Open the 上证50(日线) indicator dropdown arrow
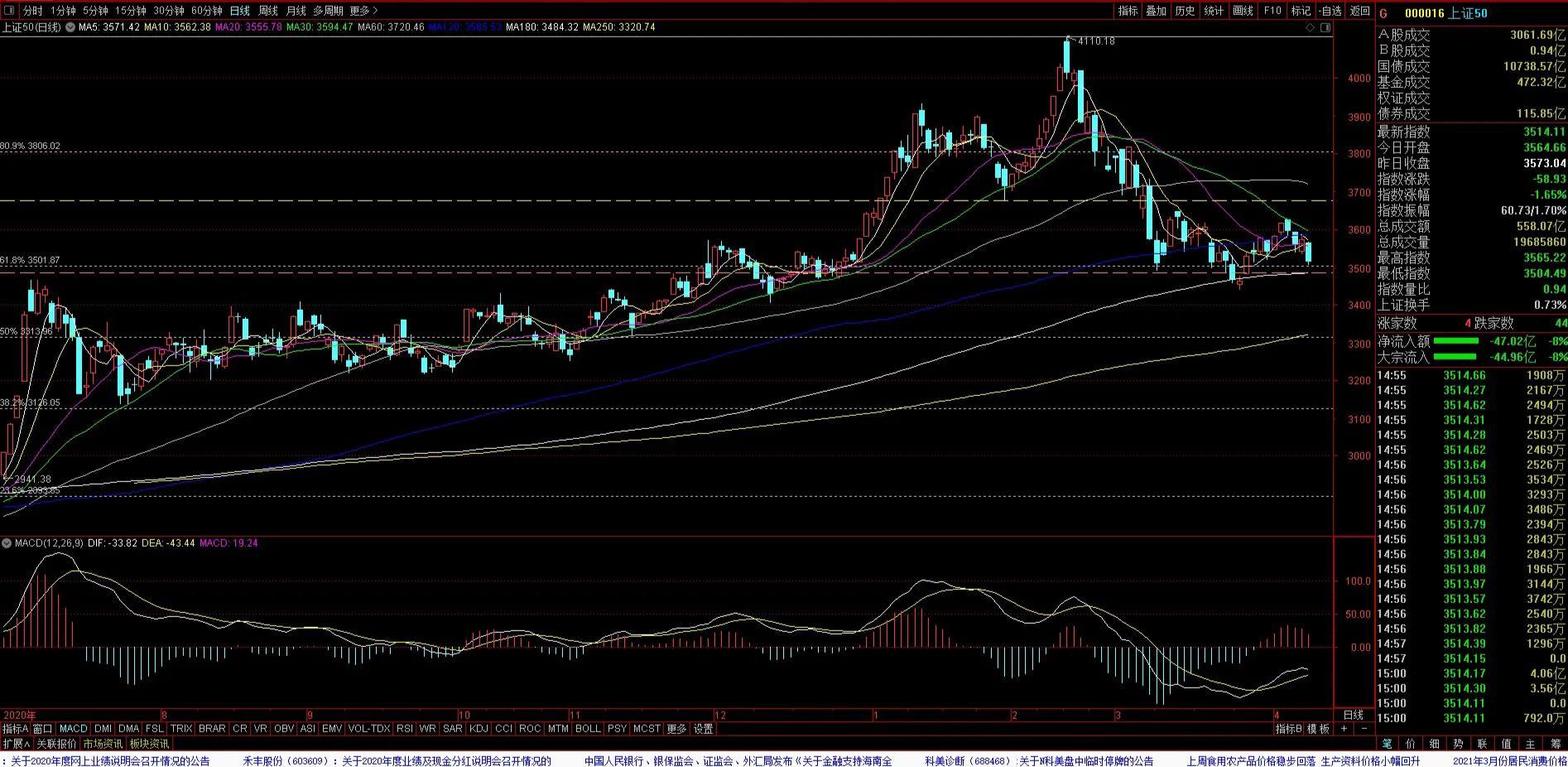The height and width of the screenshot is (767, 1568). click(71, 27)
